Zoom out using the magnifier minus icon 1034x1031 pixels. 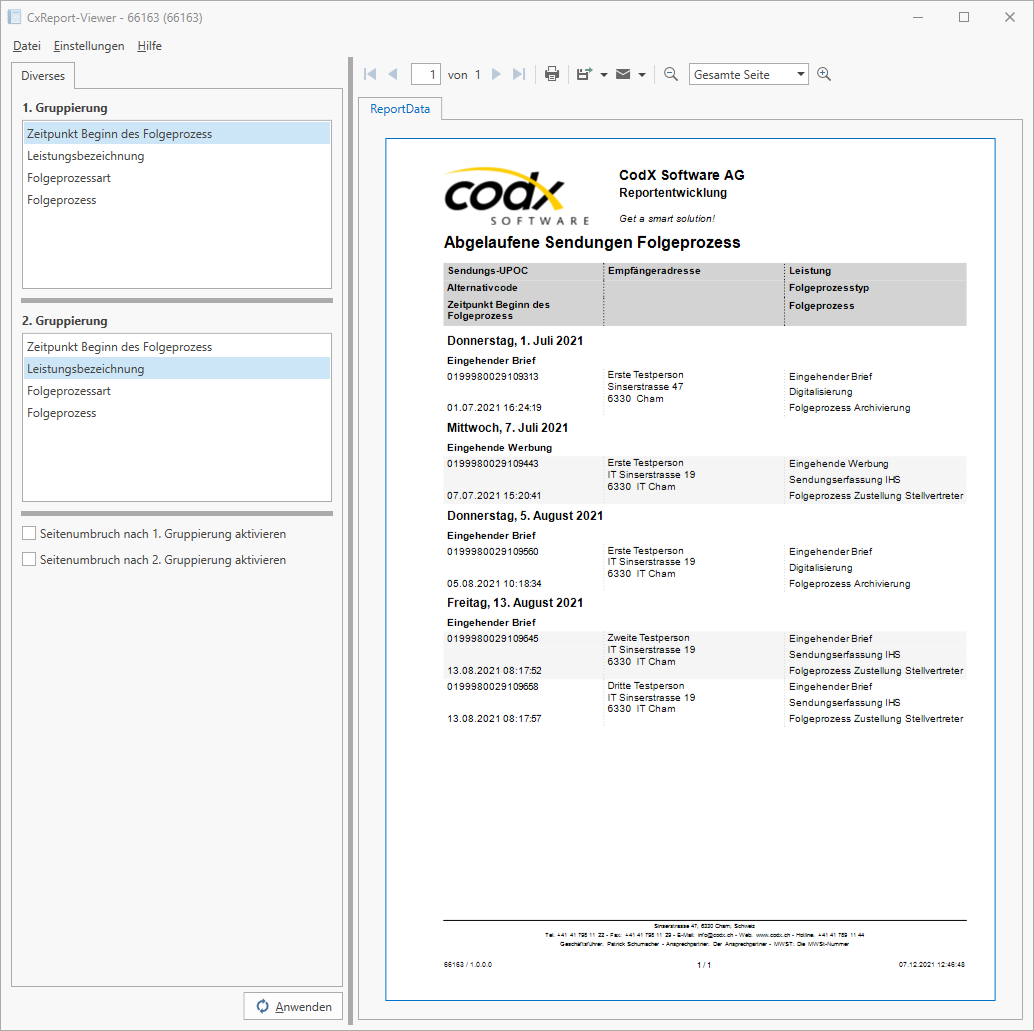point(670,73)
